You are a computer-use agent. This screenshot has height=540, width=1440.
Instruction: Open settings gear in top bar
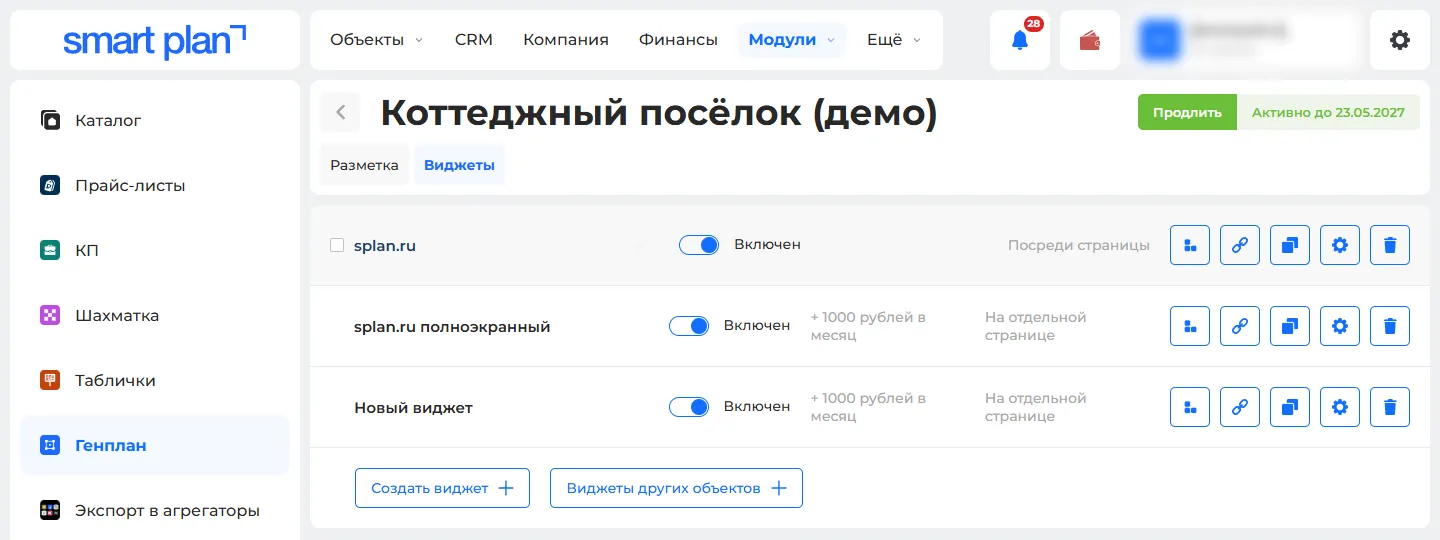[1400, 40]
